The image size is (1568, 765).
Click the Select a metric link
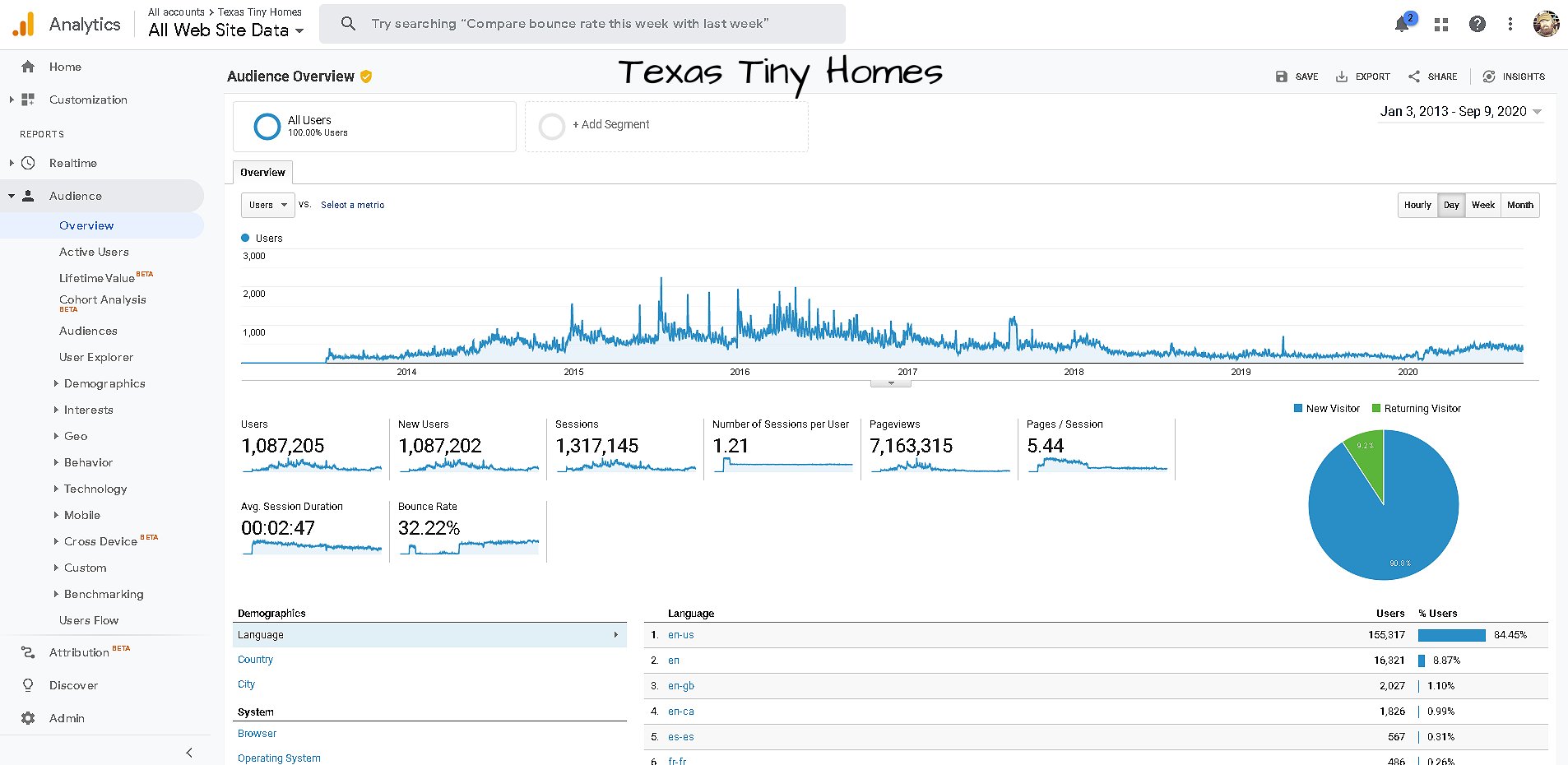(x=352, y=205)
